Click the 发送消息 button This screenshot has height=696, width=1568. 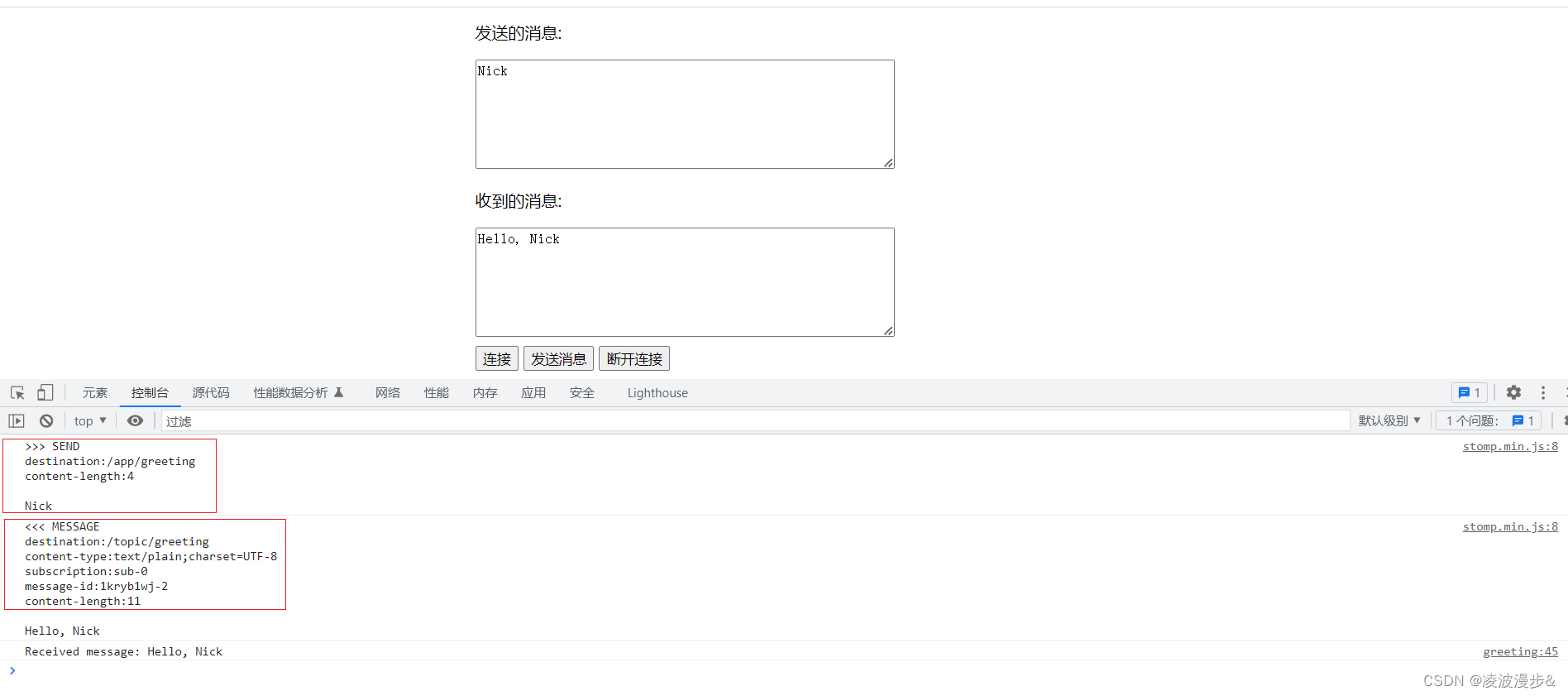point(559,358)
